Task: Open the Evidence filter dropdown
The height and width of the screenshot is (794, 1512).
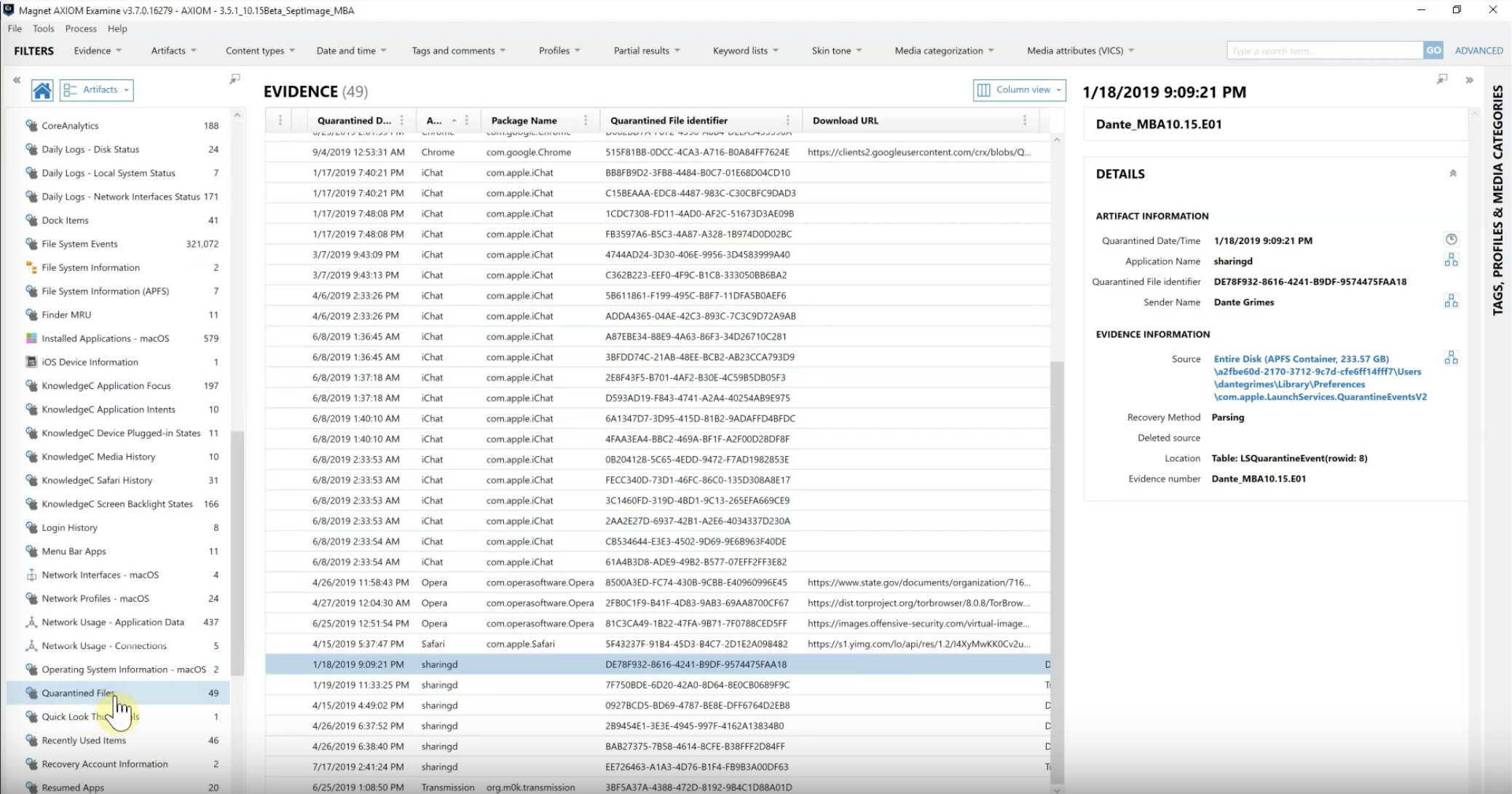Action: tap(98, 50)
